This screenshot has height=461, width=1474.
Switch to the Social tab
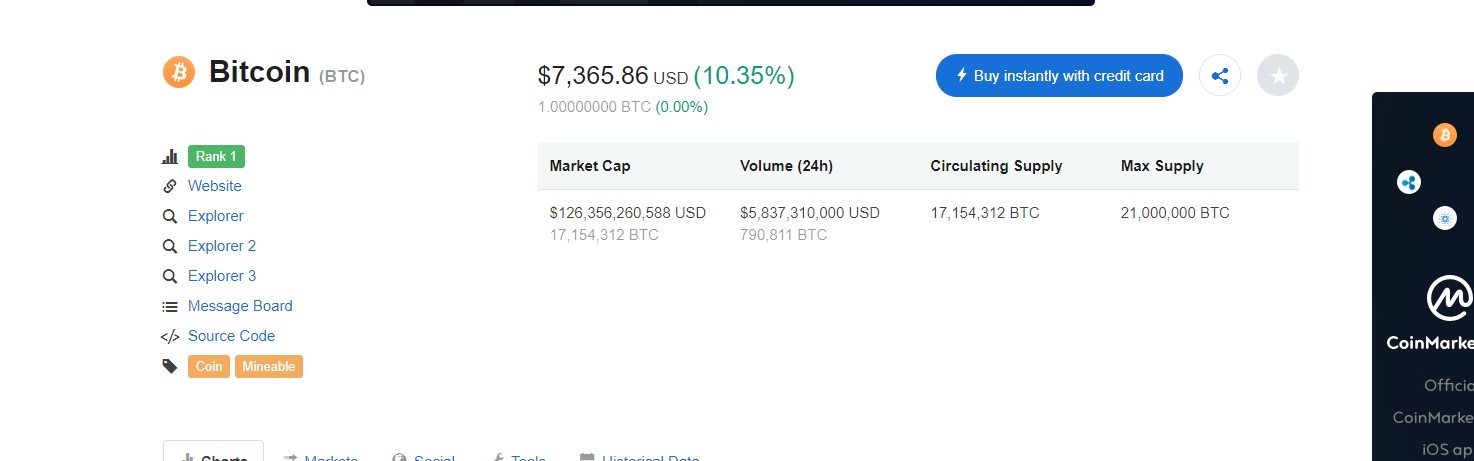(424, 455)
